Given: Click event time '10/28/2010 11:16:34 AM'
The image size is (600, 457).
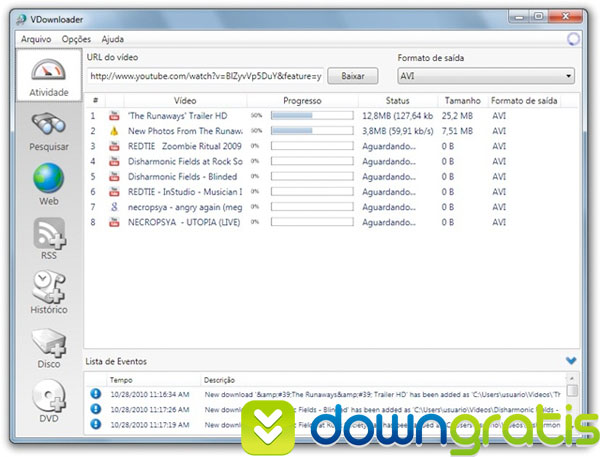Looking at the screenshot, I should [x=150, y=394].
